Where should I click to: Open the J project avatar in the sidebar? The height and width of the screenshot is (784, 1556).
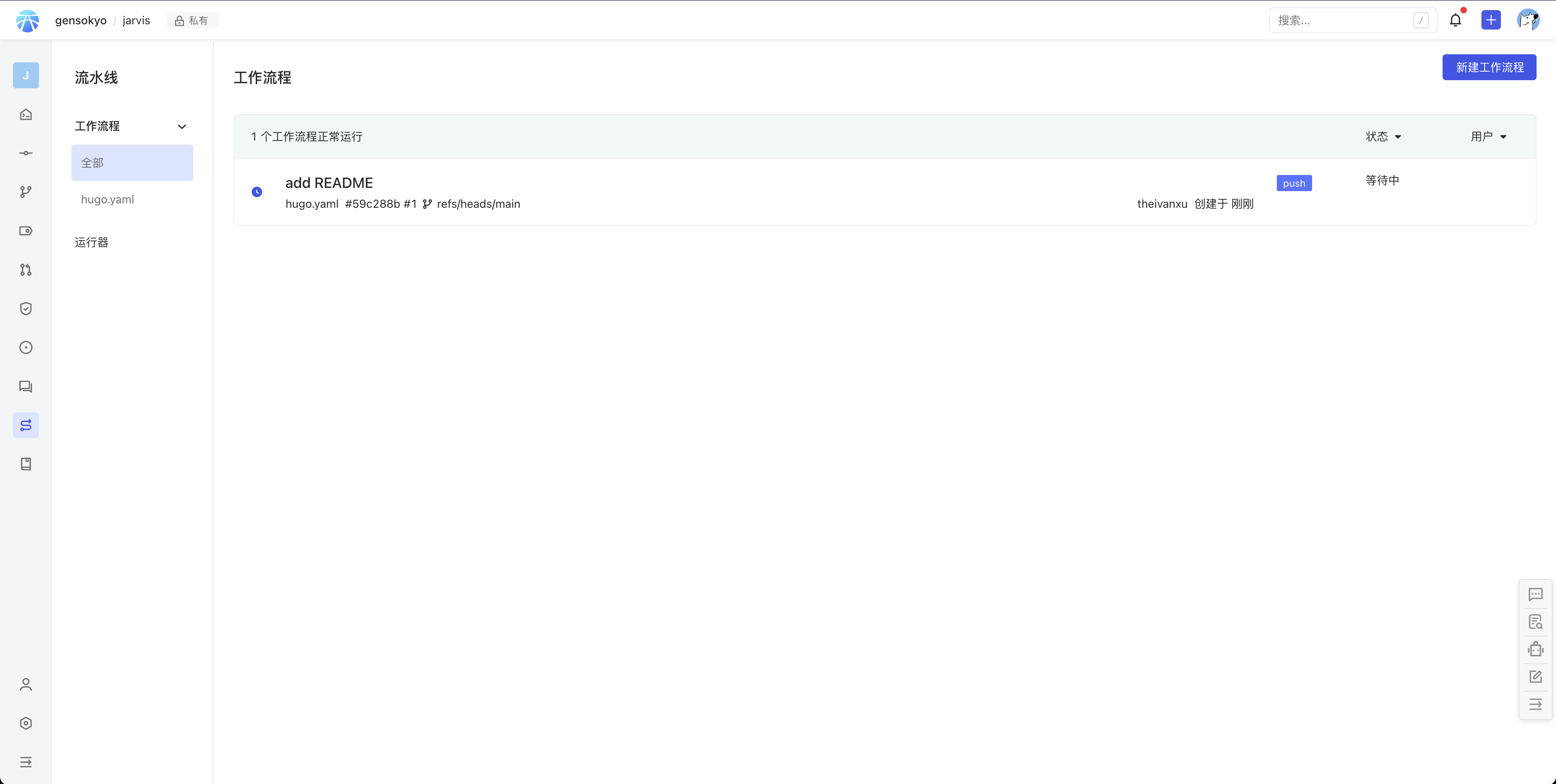(26, 75)
